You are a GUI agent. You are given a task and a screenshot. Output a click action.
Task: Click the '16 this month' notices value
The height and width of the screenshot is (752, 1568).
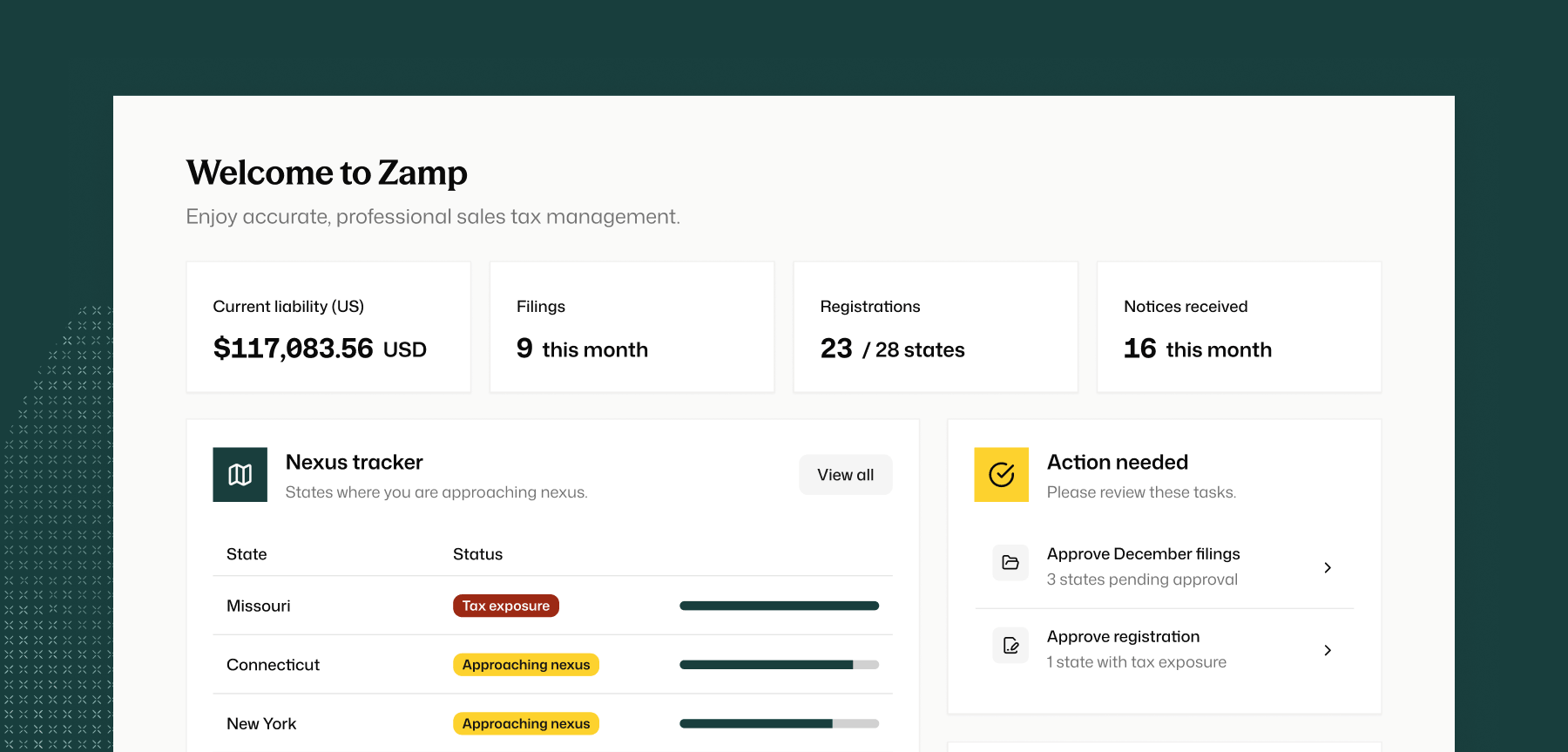[x=1198, y=349]
